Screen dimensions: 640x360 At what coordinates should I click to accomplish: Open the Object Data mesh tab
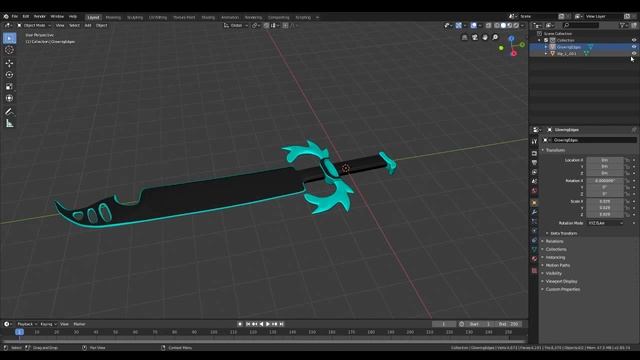[x=534, y=249]
